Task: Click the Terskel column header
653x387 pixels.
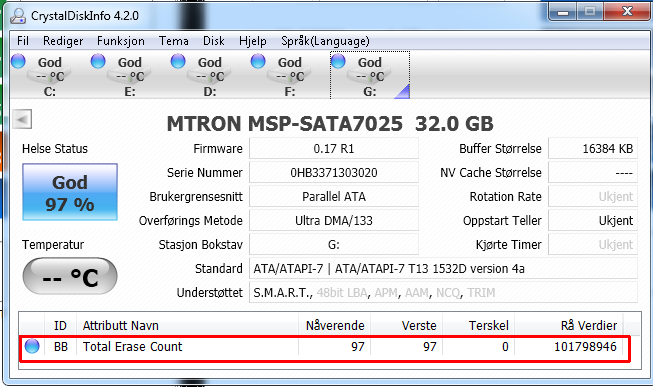Action: pos(479,325)
